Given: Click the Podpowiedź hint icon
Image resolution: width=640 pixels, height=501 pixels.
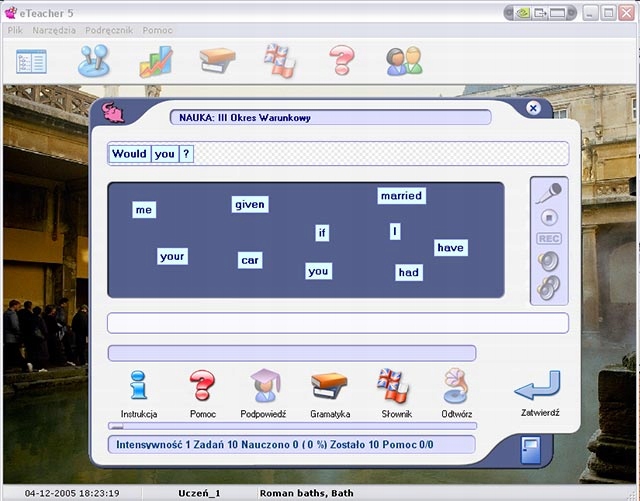Looking at the screenshot, I should pos(266,386).
